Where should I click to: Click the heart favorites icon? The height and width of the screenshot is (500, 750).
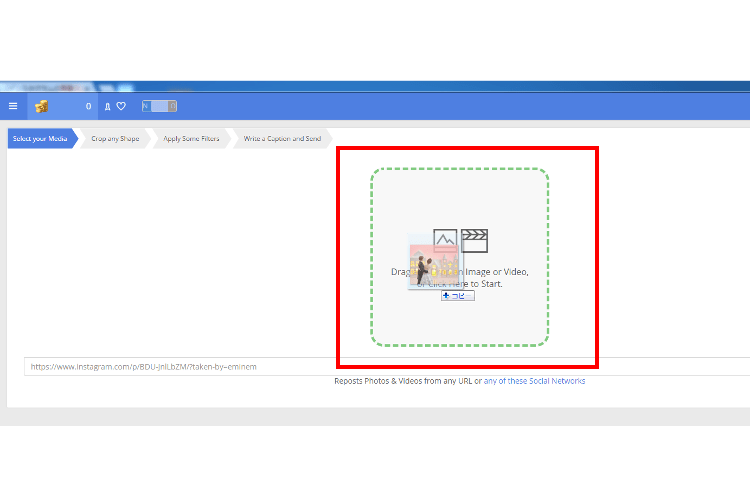coord(121,106)
